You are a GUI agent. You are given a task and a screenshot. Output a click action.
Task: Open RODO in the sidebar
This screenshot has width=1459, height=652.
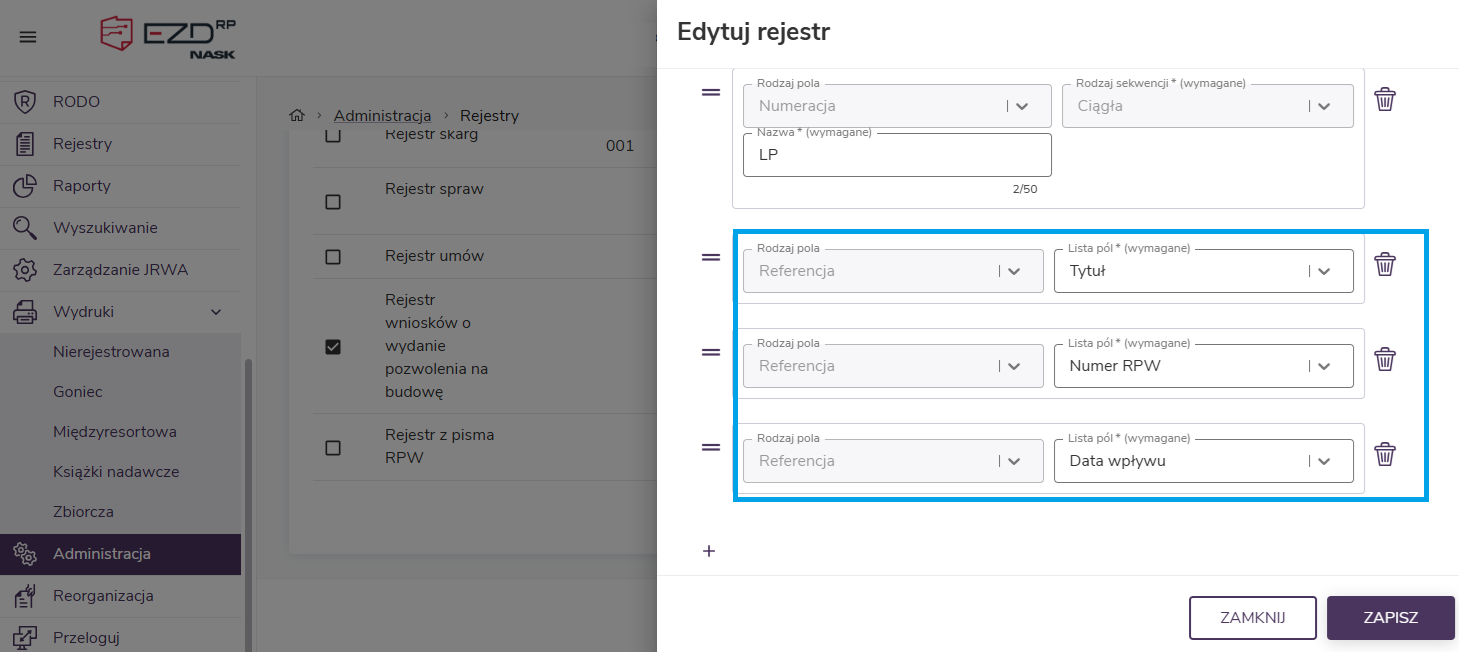pos(120,102)
